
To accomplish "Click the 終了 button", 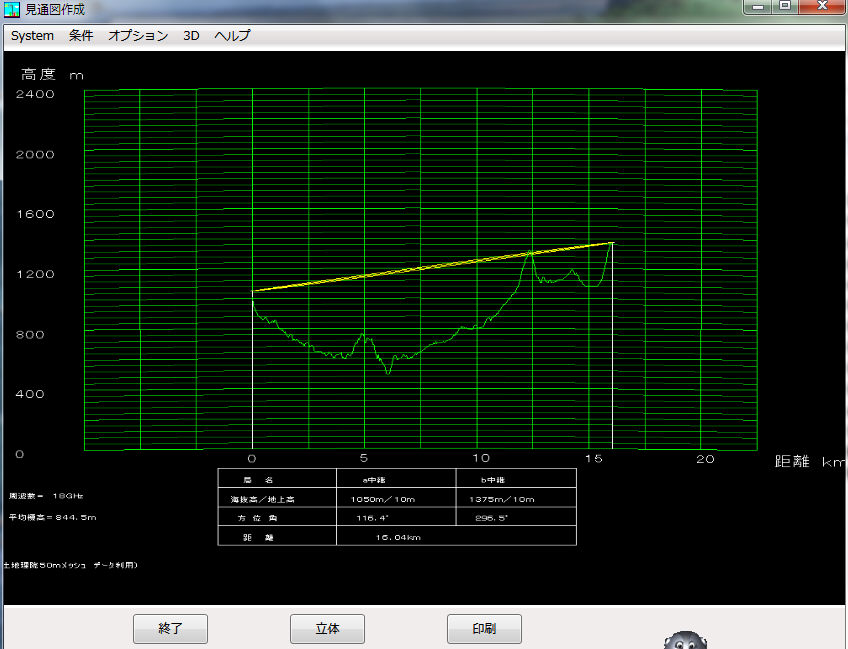I will tap(170, 629).
